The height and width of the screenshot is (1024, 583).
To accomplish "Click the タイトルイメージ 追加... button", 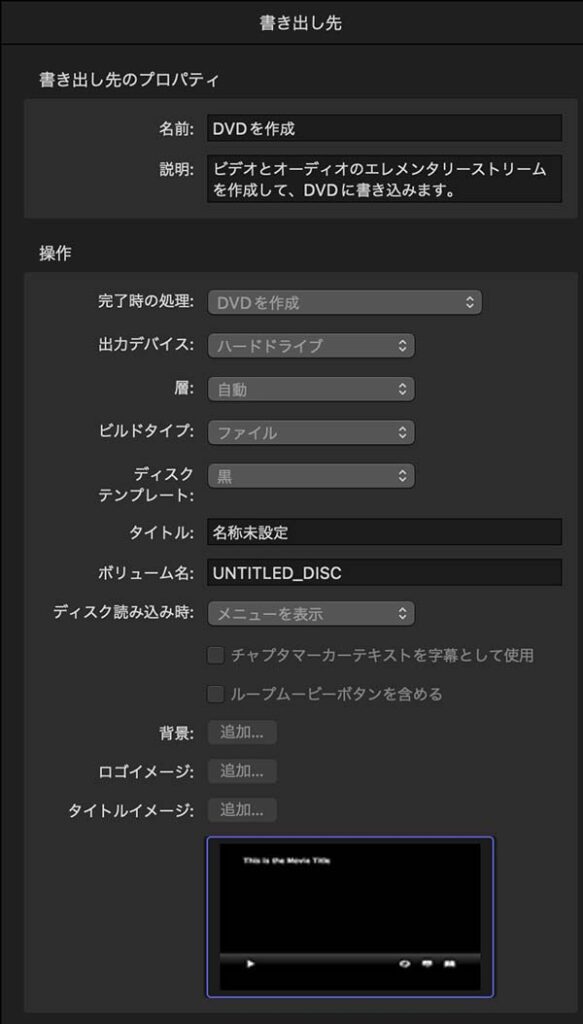I will 242,810.
